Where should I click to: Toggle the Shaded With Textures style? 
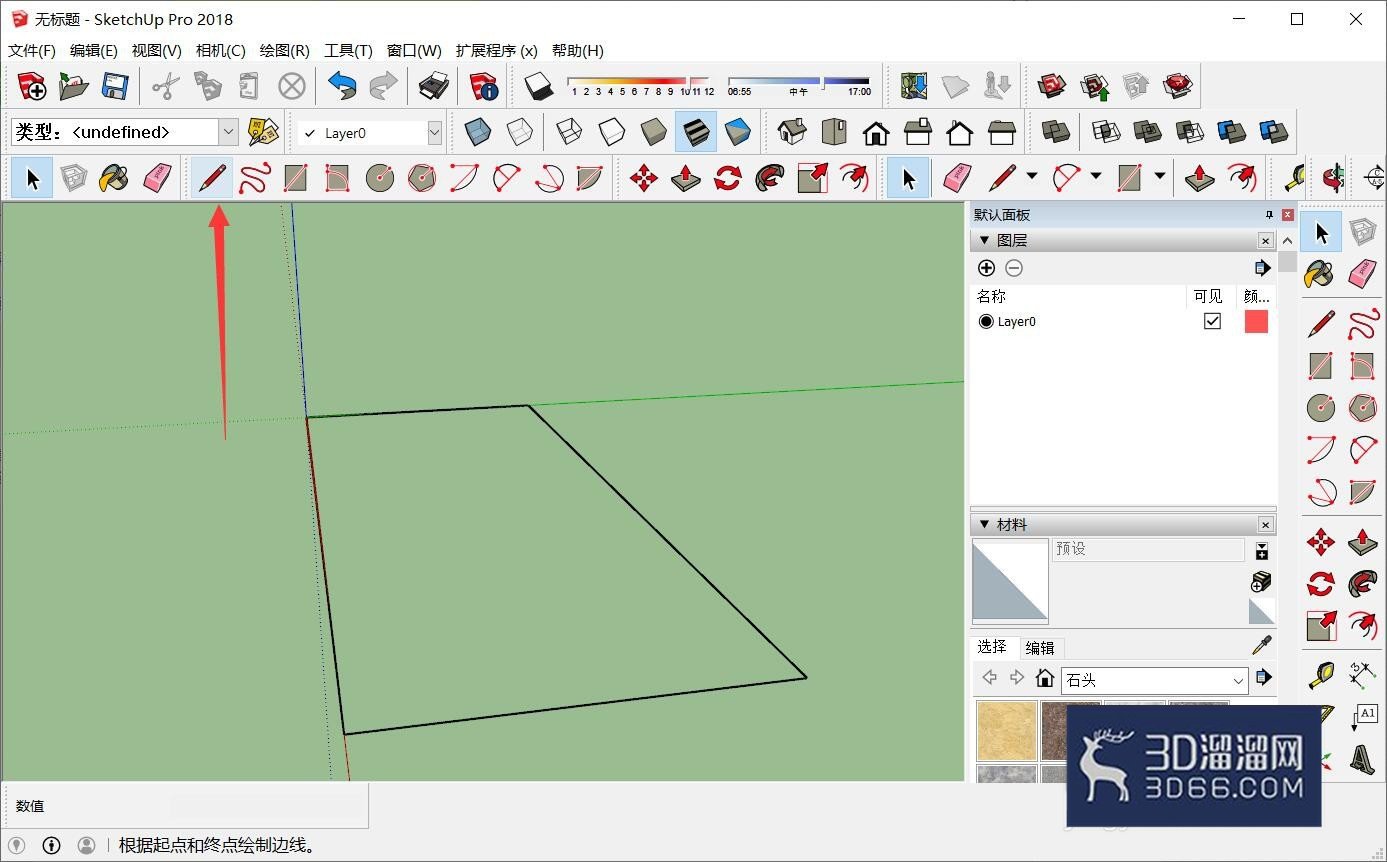[x=695, y=132]
